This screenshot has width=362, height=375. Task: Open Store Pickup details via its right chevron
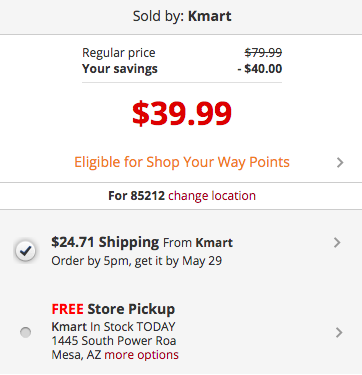339,332
